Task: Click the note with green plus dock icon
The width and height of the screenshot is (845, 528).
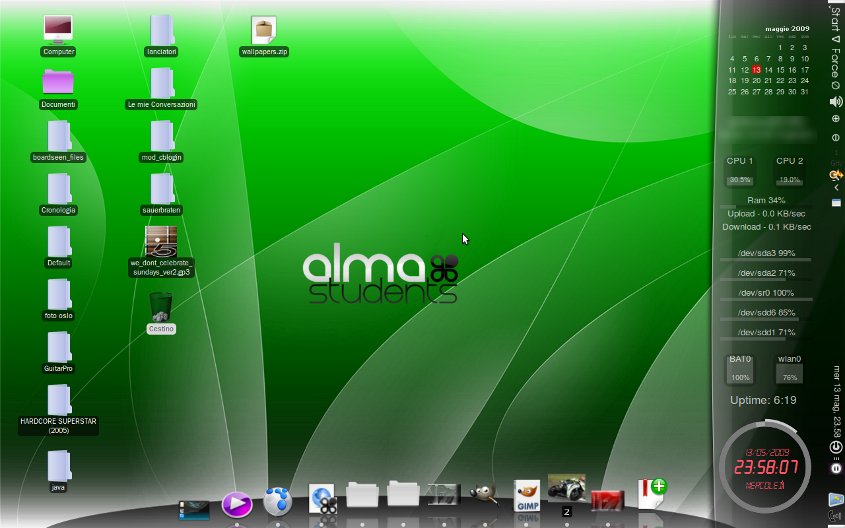Action: pyautogui.click(x=652, y=492)
